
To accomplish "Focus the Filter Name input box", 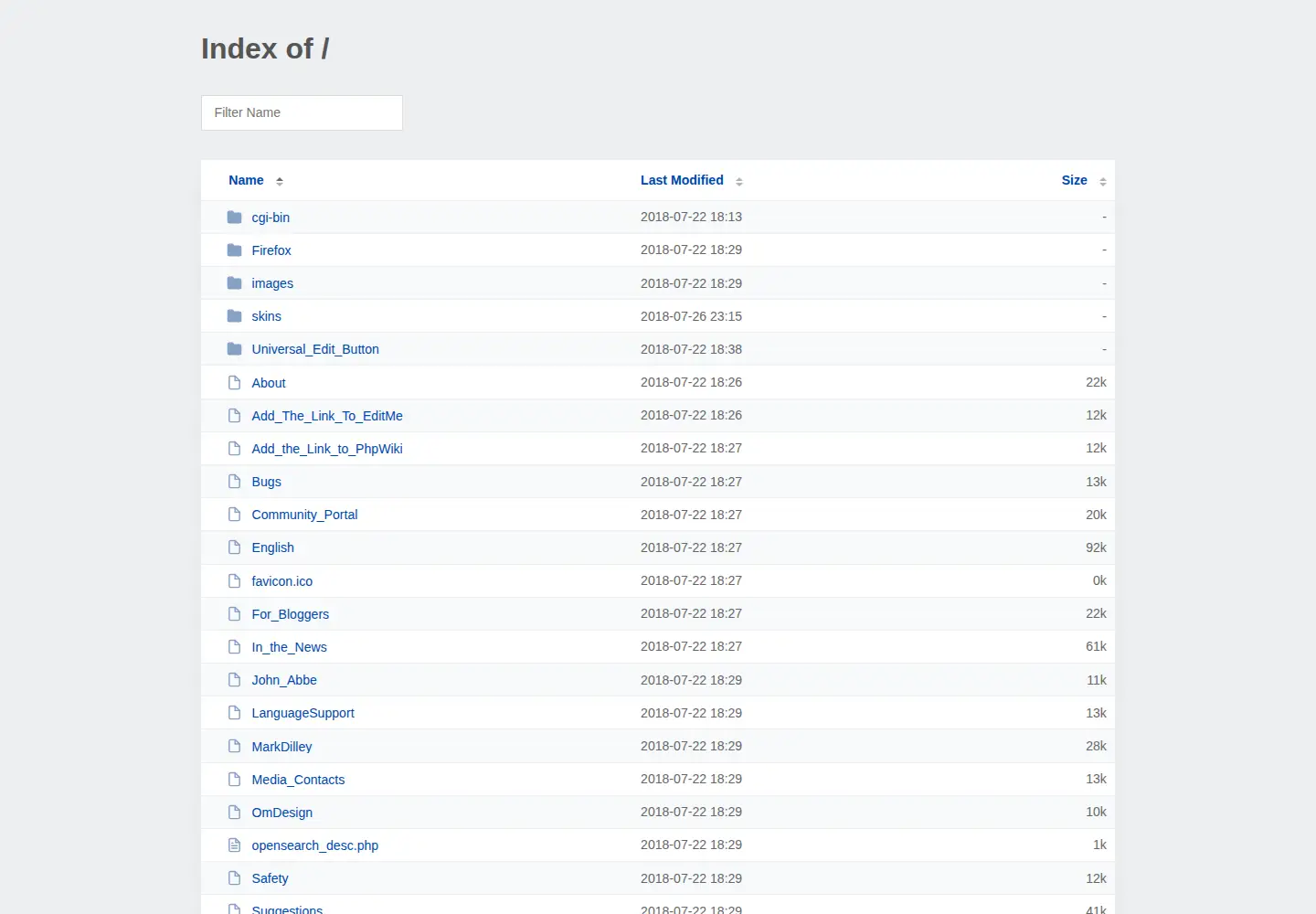I will (x=302, y=112).
